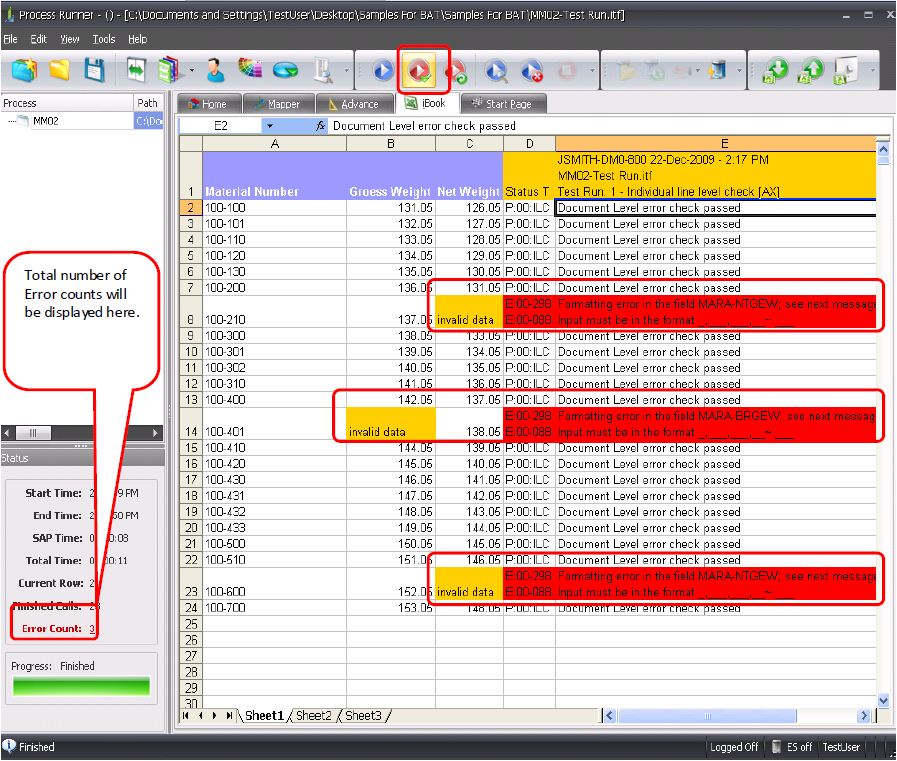
Task: Switch to the Mapper tab
Action: 276,104
